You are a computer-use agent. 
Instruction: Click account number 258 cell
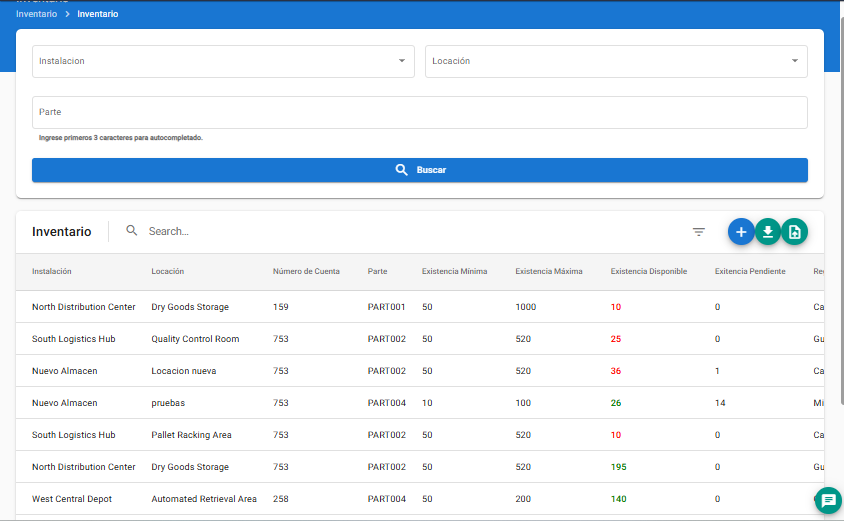pos(280,499)
